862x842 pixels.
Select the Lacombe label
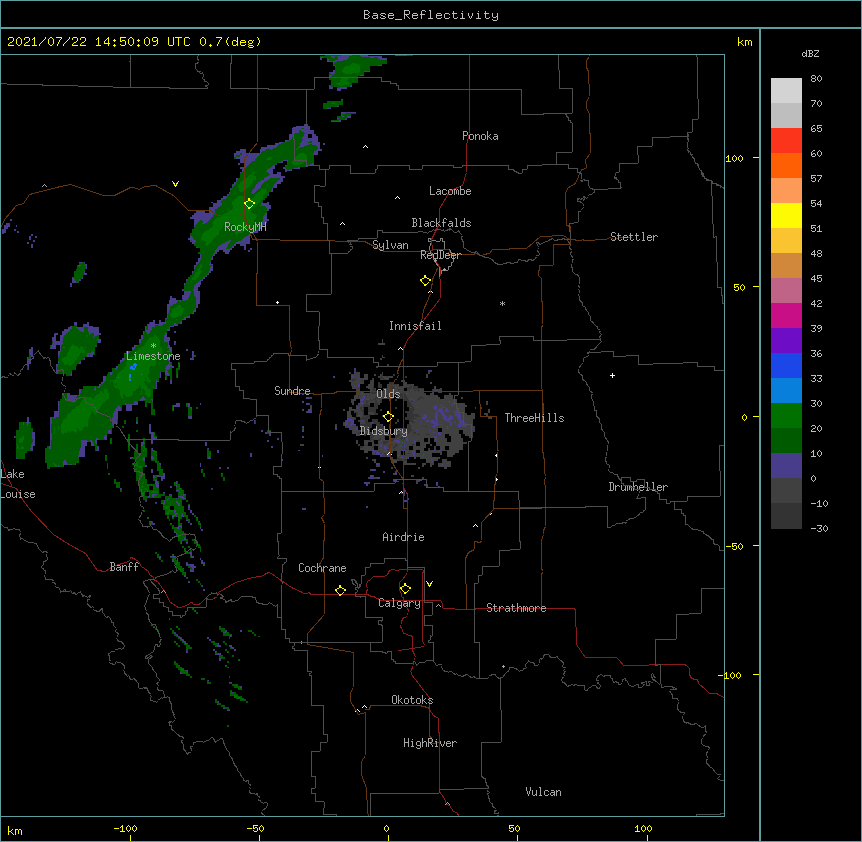[x=450, y=191]
